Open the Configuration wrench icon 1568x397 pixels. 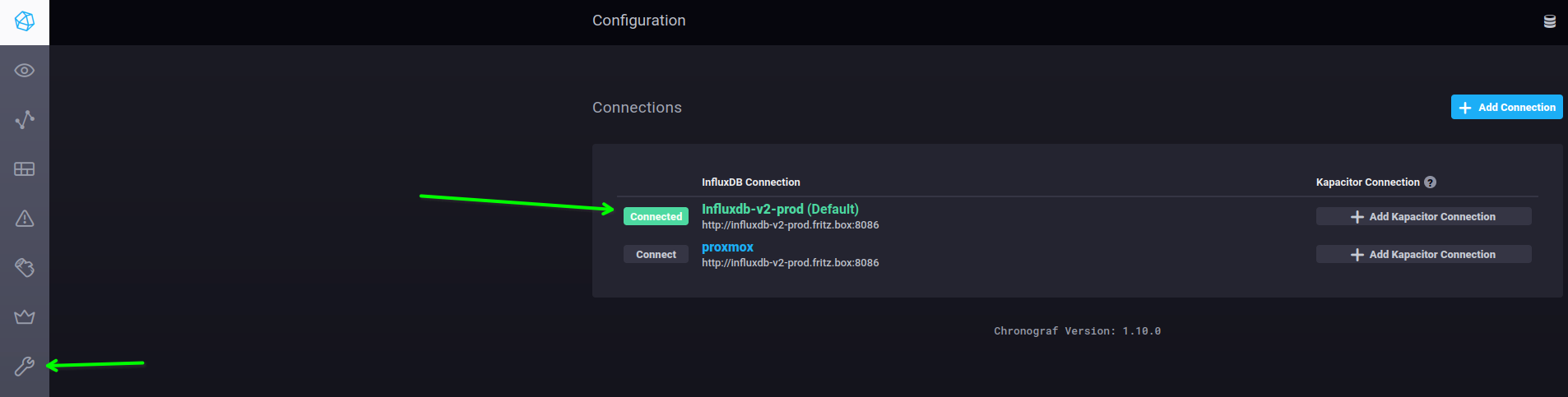(x=25, y=367)
